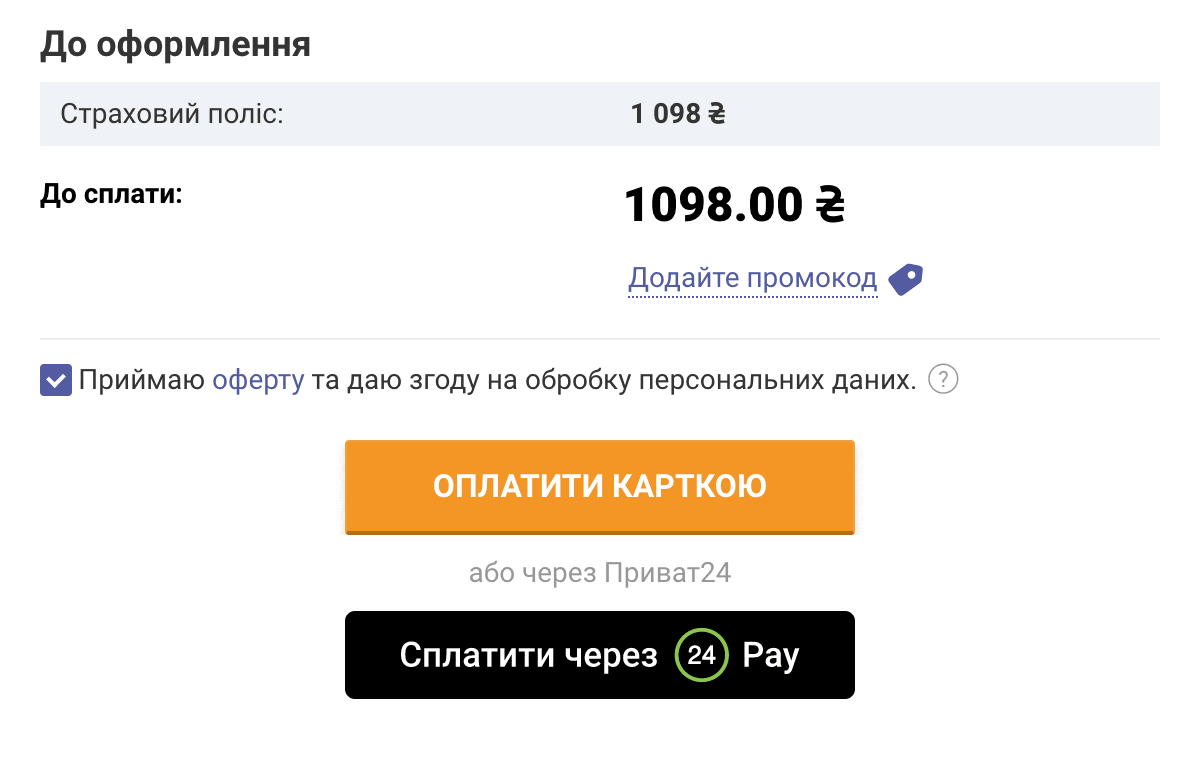This screenshot has width=1200, height=760.
Task: Click the hryvnia sign in policy row
Action: (x=717, y=114)
